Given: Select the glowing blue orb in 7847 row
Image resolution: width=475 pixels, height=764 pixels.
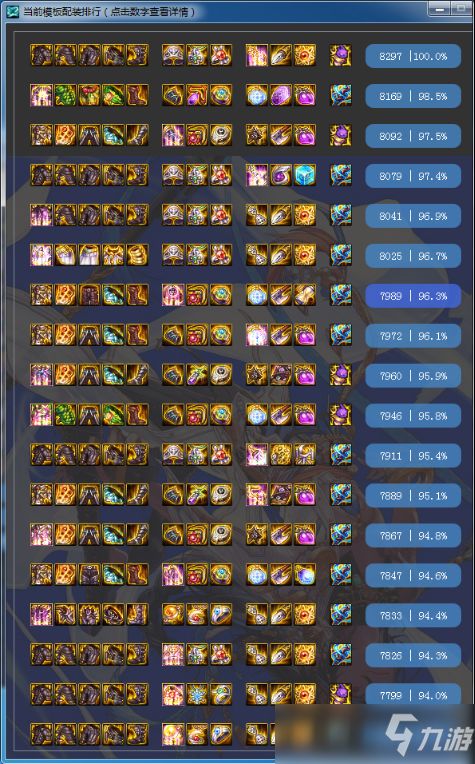Looking at the screenshot, I should click(x=305, y=575).
